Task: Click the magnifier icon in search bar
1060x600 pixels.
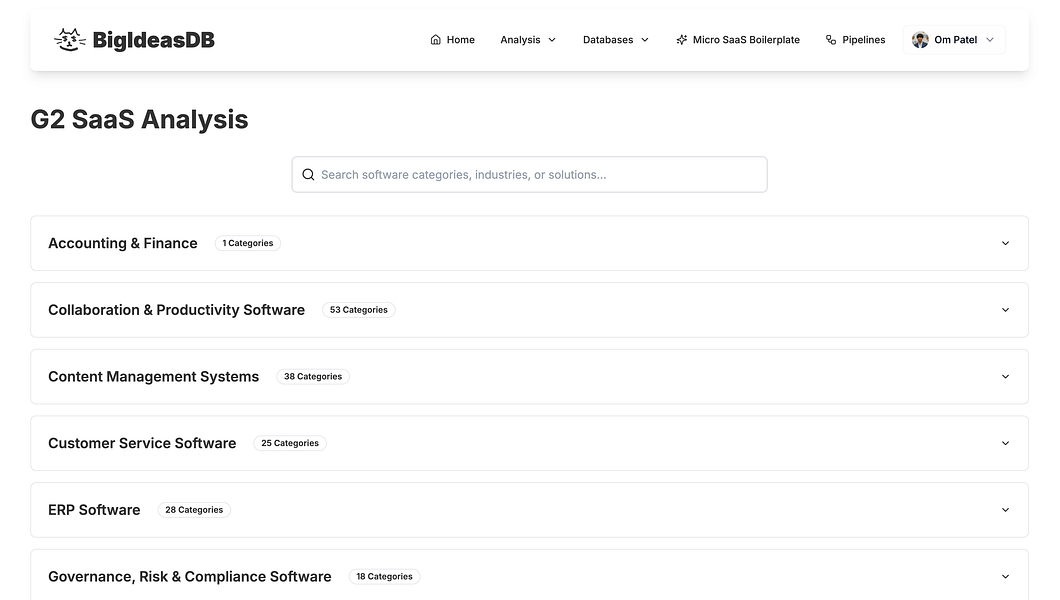Action: click(308, 175)
